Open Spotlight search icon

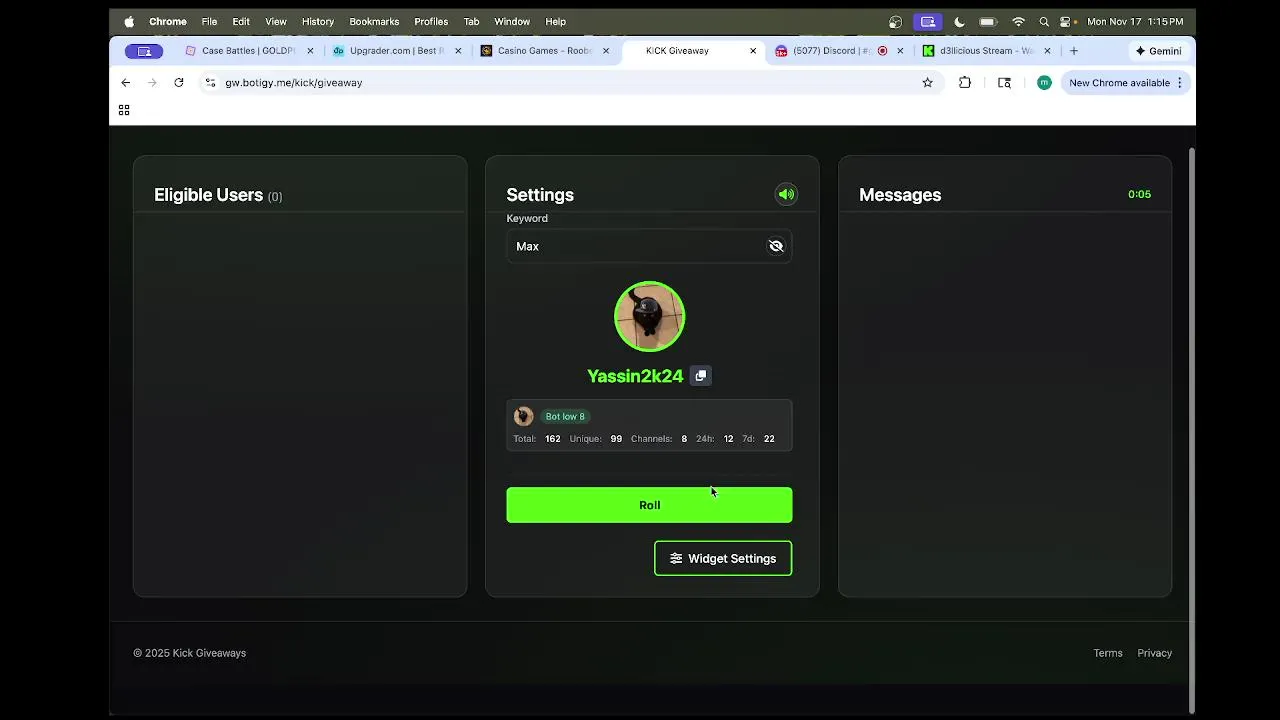point(1044,21)
